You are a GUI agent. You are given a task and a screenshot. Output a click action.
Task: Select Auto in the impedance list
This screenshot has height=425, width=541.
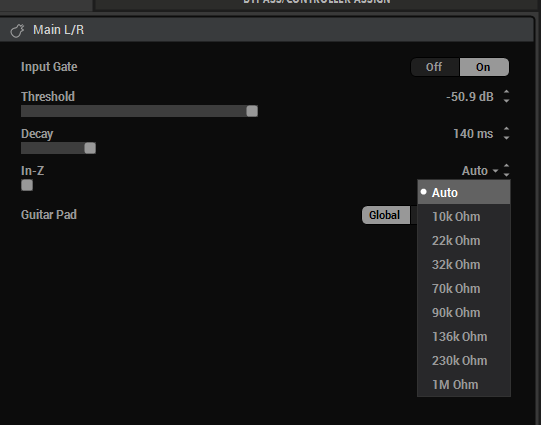(x=464, y=192)
